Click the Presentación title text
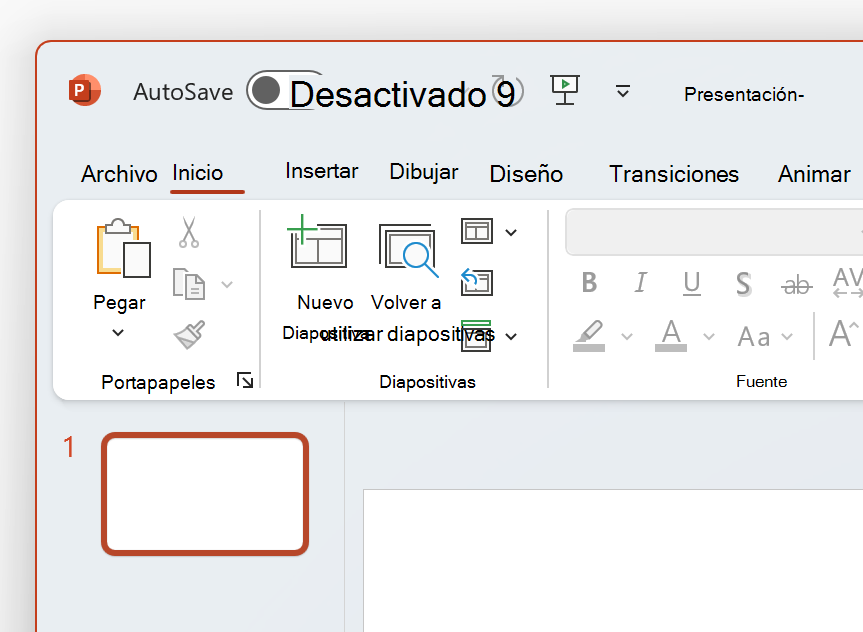 point(744,94)
